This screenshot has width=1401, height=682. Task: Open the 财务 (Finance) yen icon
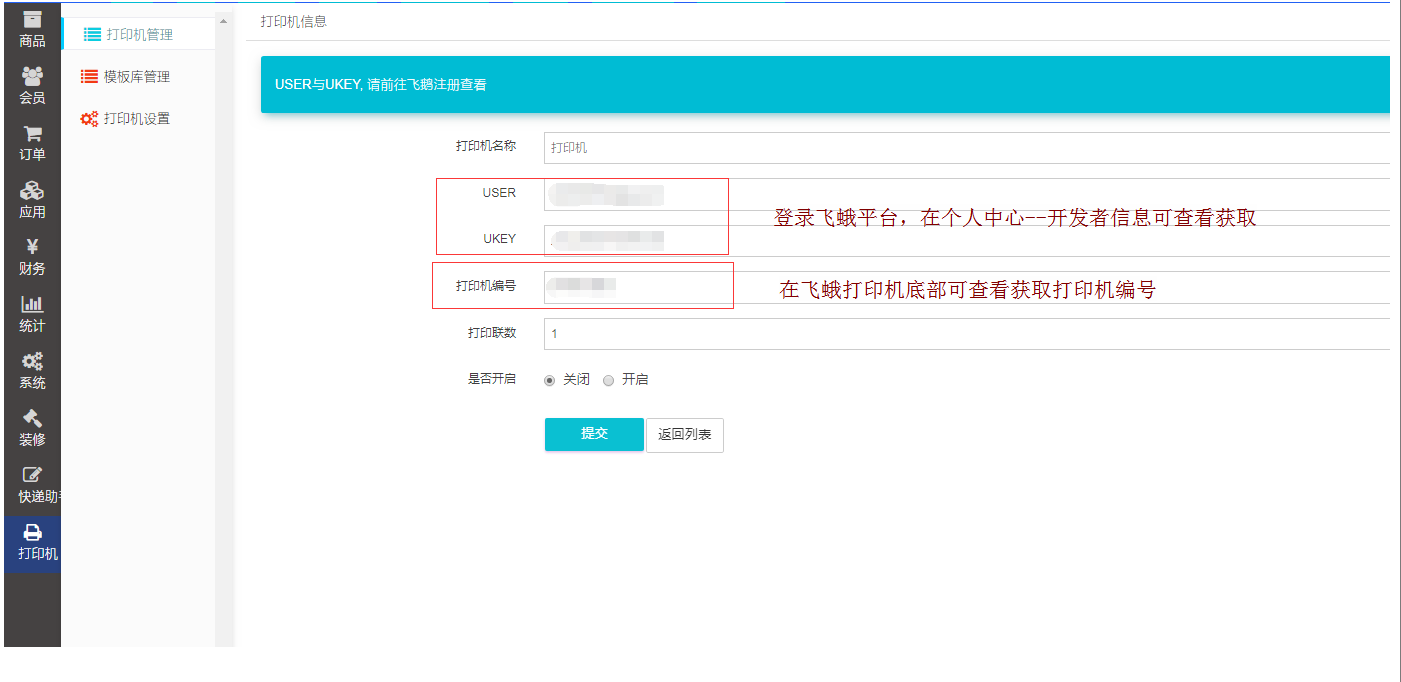point(32,247)
